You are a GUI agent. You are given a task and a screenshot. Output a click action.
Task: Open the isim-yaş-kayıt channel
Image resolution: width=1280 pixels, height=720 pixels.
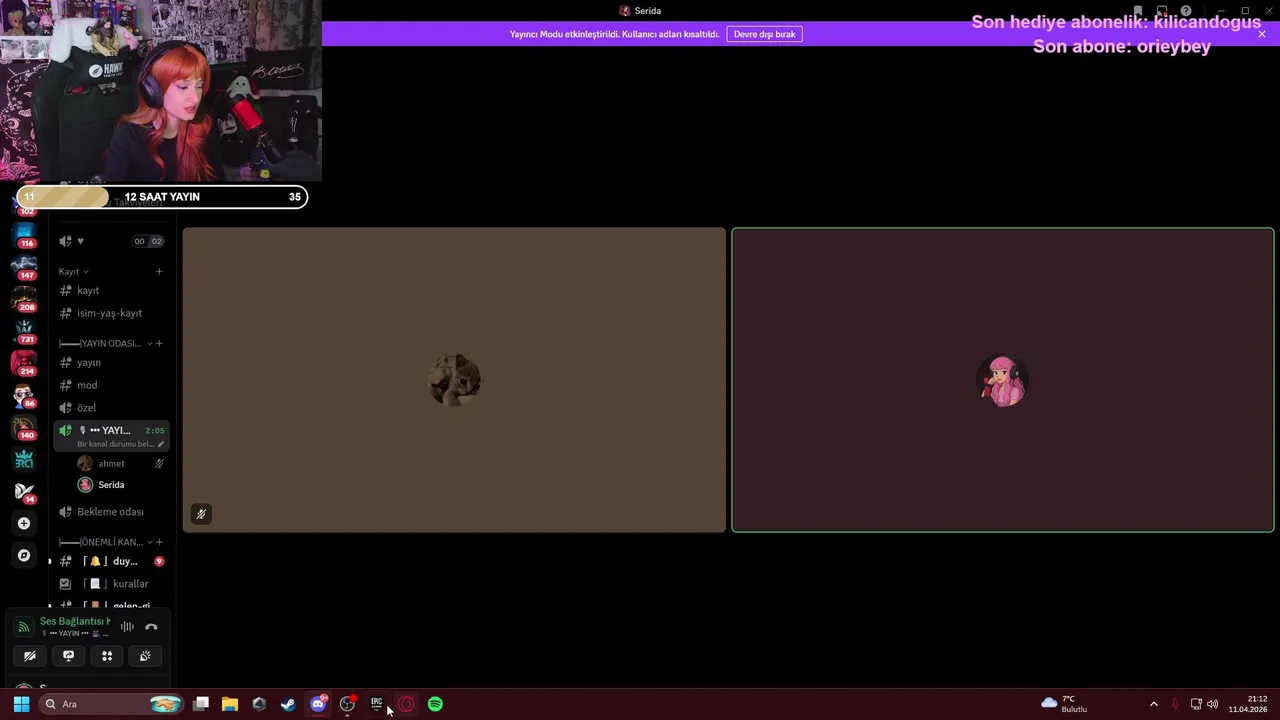(111, 313)
